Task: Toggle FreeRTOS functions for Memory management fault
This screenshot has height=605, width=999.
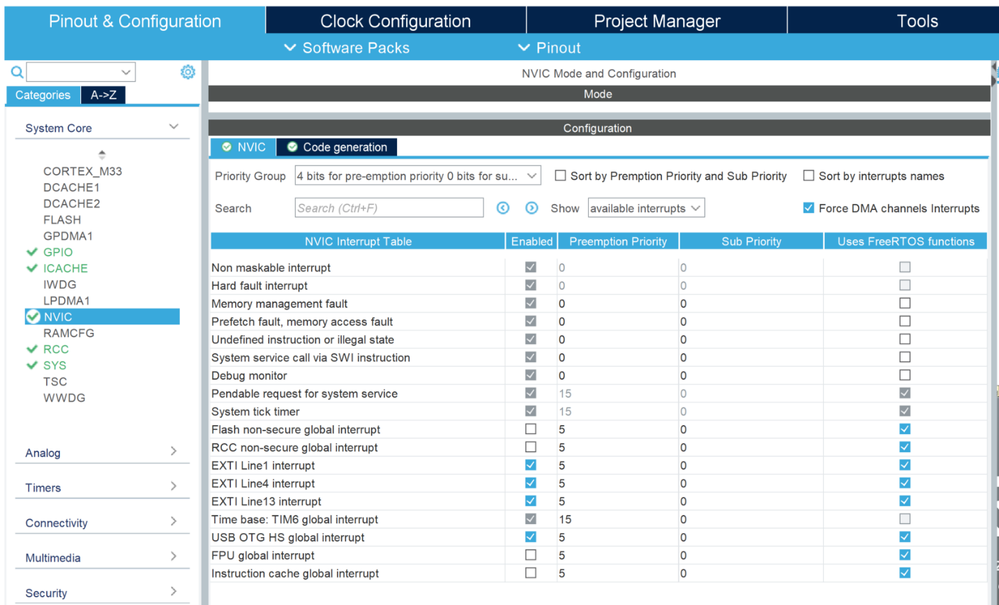Action: click(x=905, y=303)
